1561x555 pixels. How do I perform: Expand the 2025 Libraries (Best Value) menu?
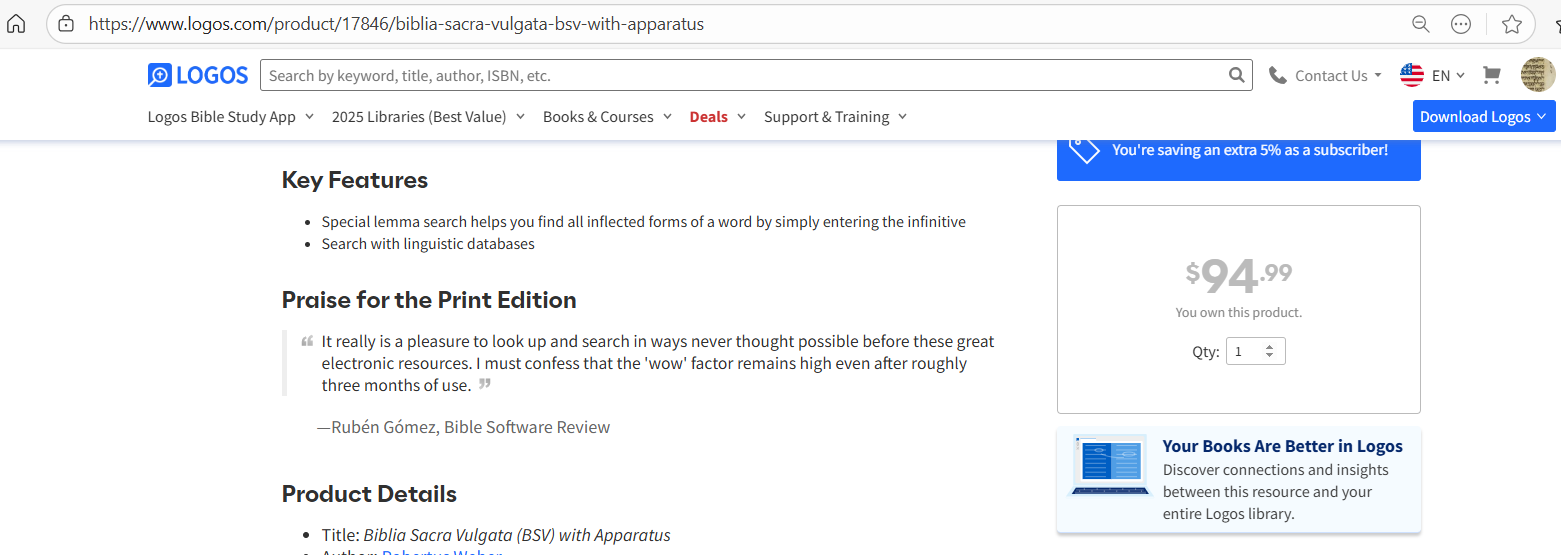[428, 117]
